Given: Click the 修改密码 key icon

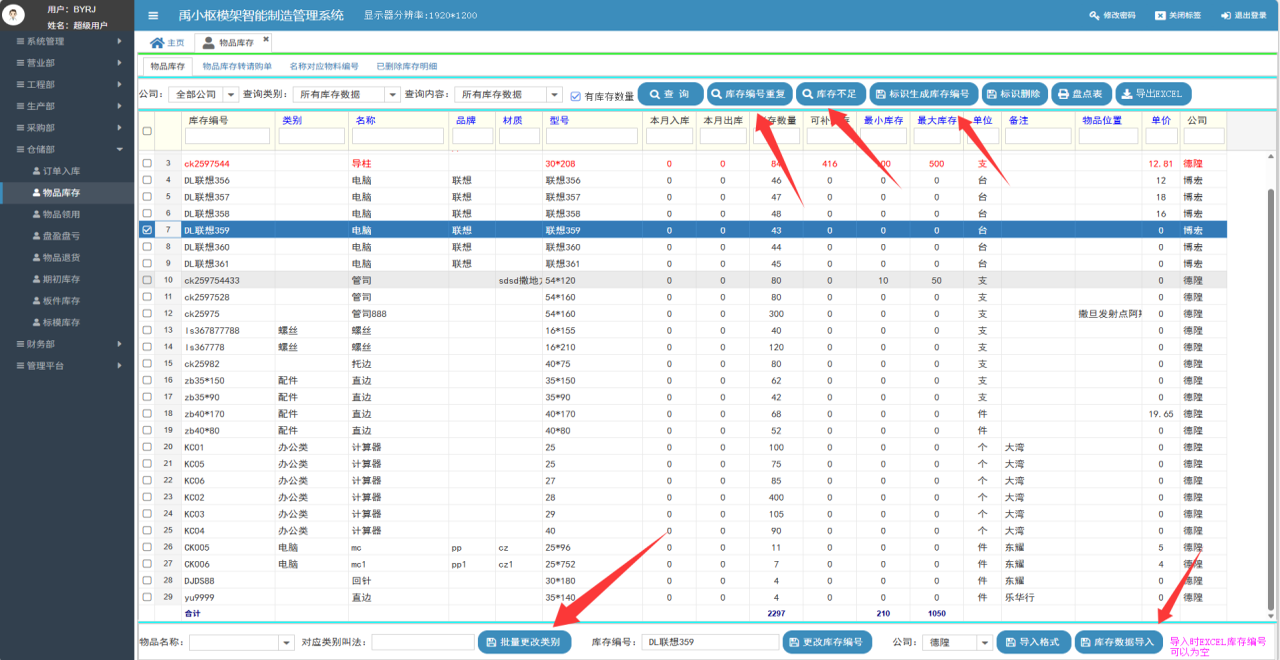Looking at the screenshot, I should point(1094,16).
